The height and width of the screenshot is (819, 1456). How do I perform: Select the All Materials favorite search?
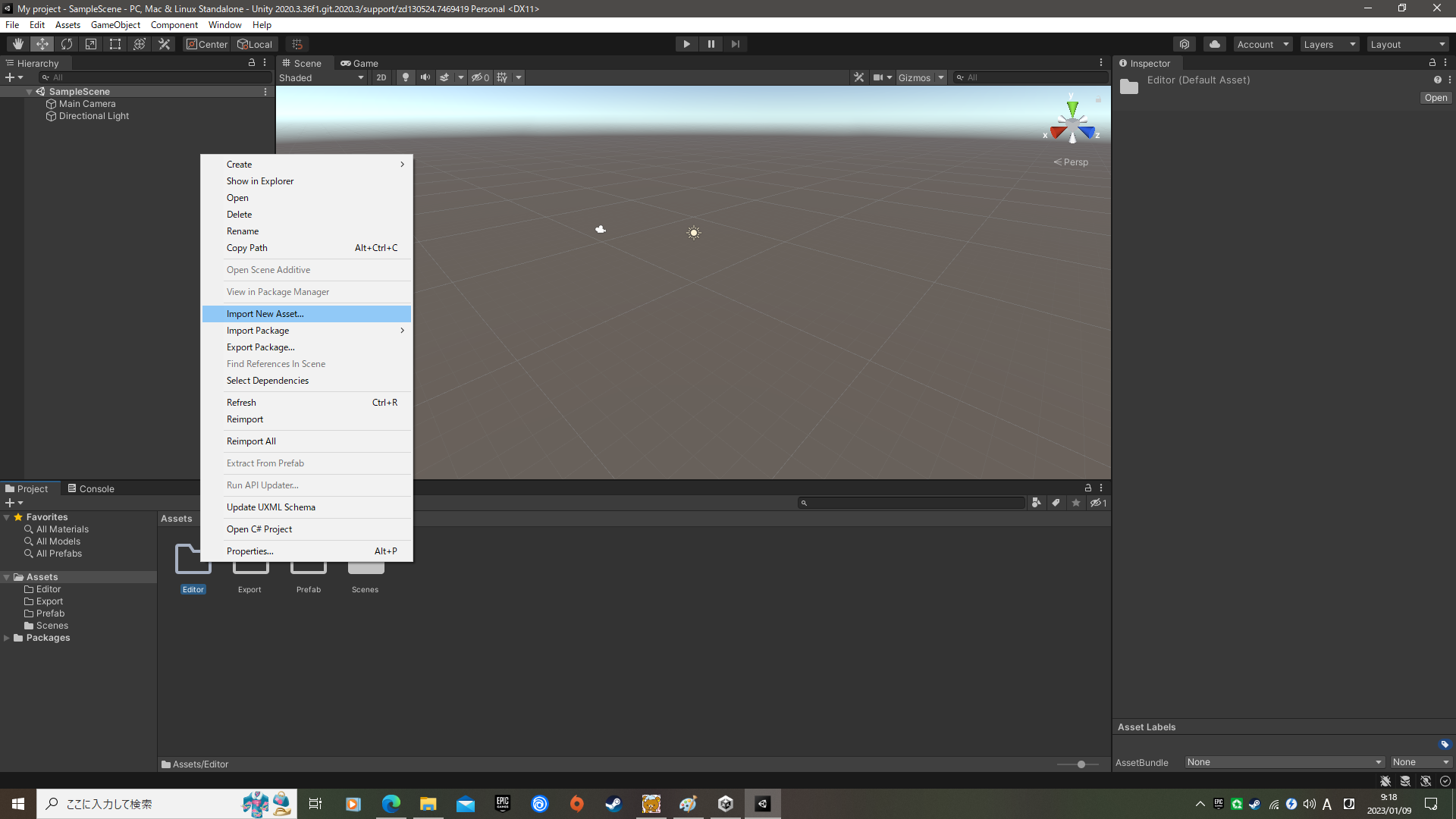(62, 529)
